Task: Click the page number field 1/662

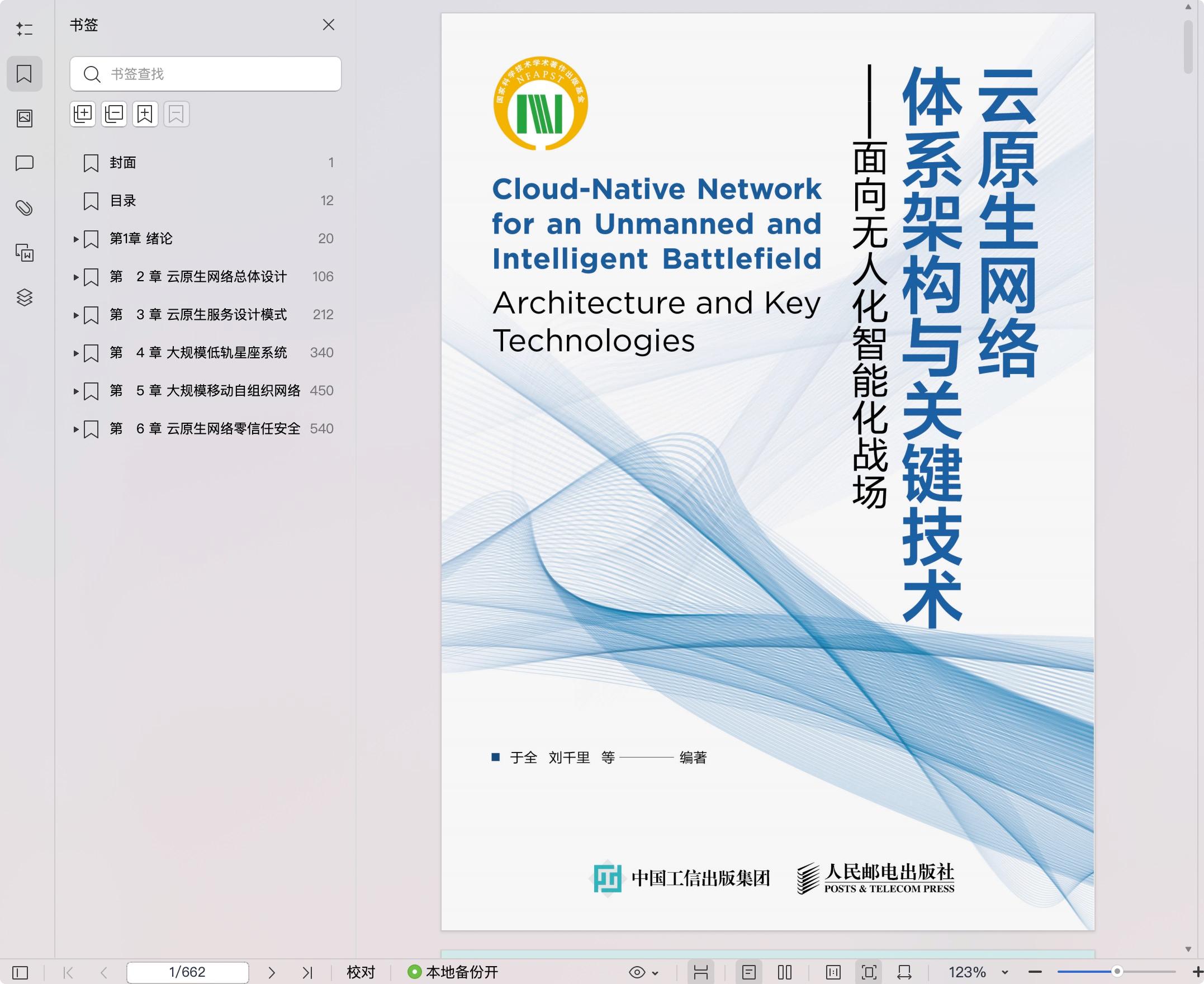Action: (x=188, y=973)
